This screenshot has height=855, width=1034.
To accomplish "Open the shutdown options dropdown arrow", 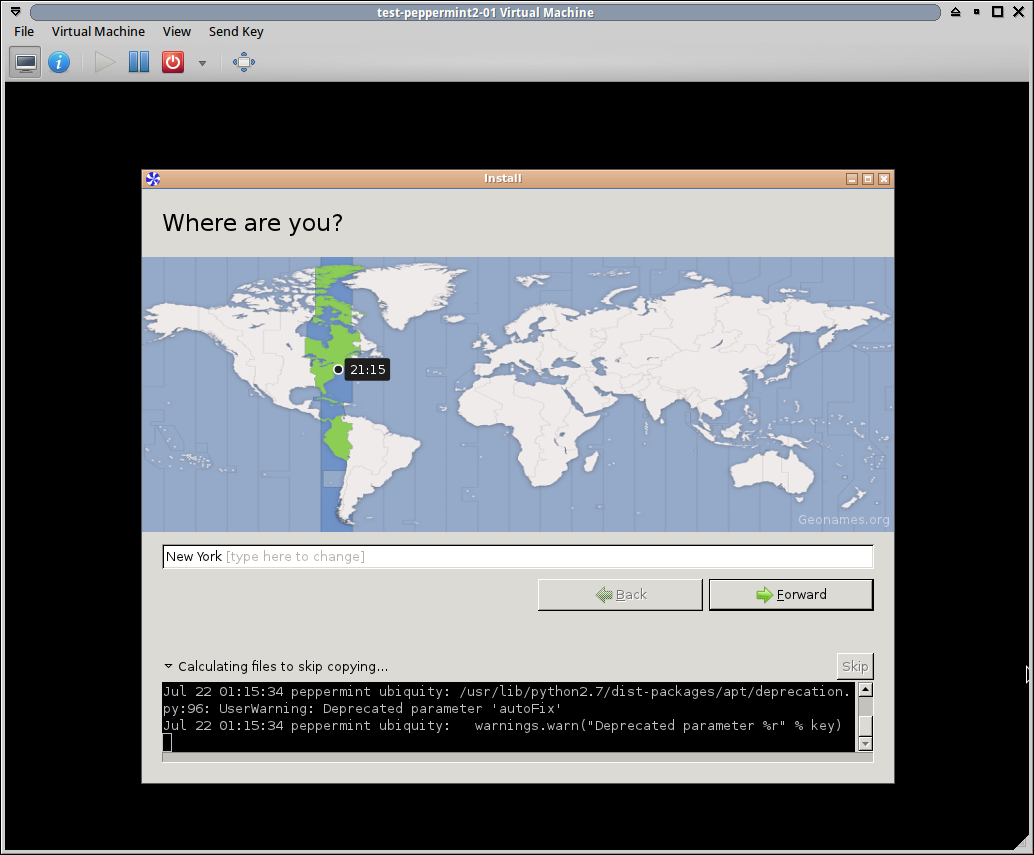I will [x=202, y=63].
